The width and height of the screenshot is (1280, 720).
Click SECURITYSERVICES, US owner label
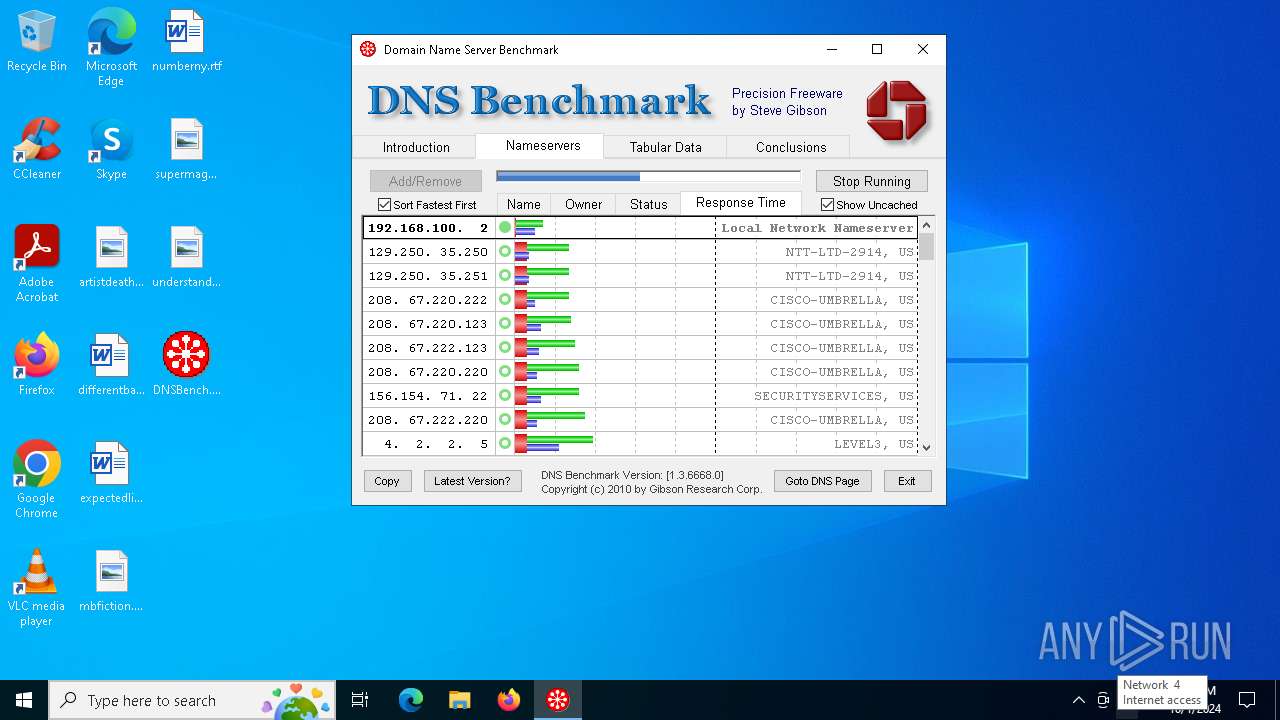click(834, 396)
